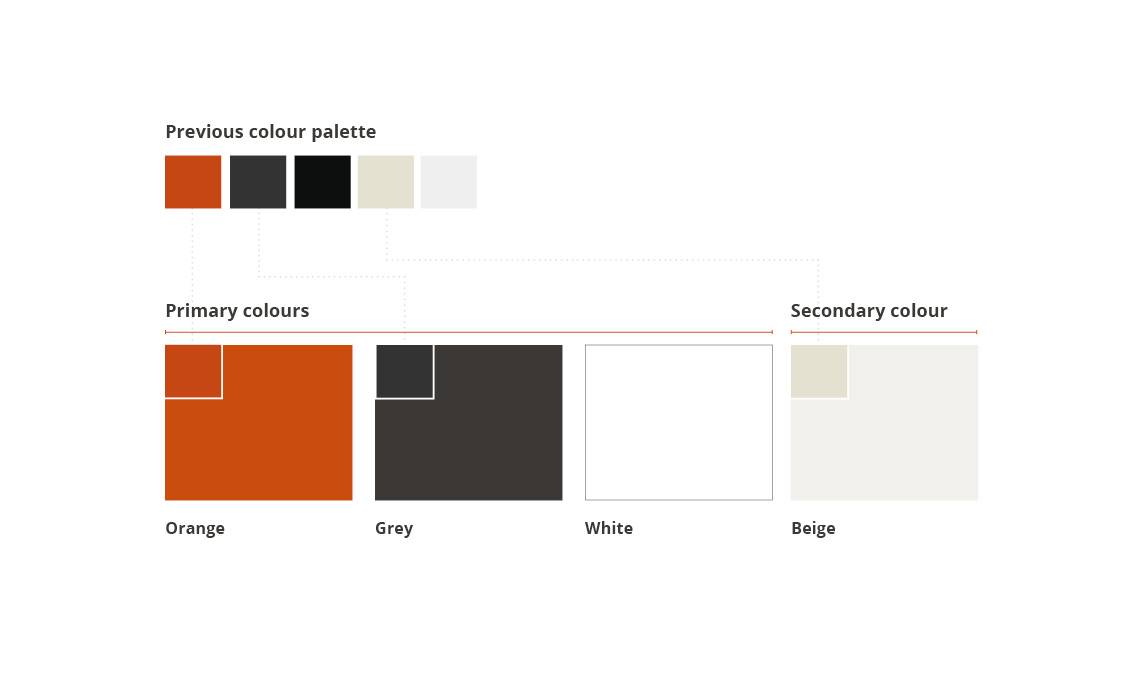This screenshot has width=1123, height=680.
Task: Pick the beige swatch in previous palette
Action: (385, 182)
